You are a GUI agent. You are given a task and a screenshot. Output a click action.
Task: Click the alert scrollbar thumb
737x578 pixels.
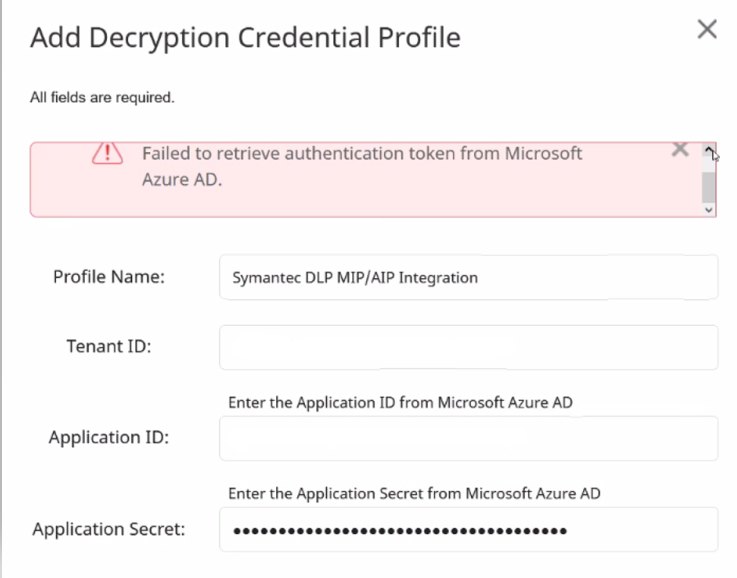point(709,187)
